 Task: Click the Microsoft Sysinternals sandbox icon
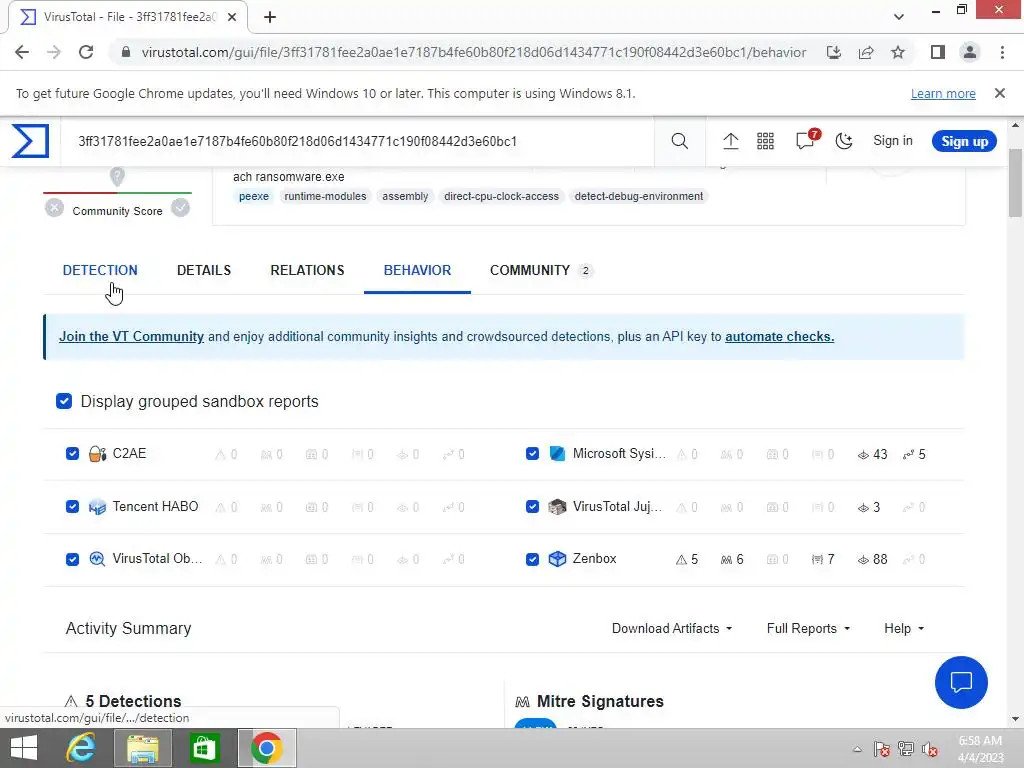[x=557, y=454]
